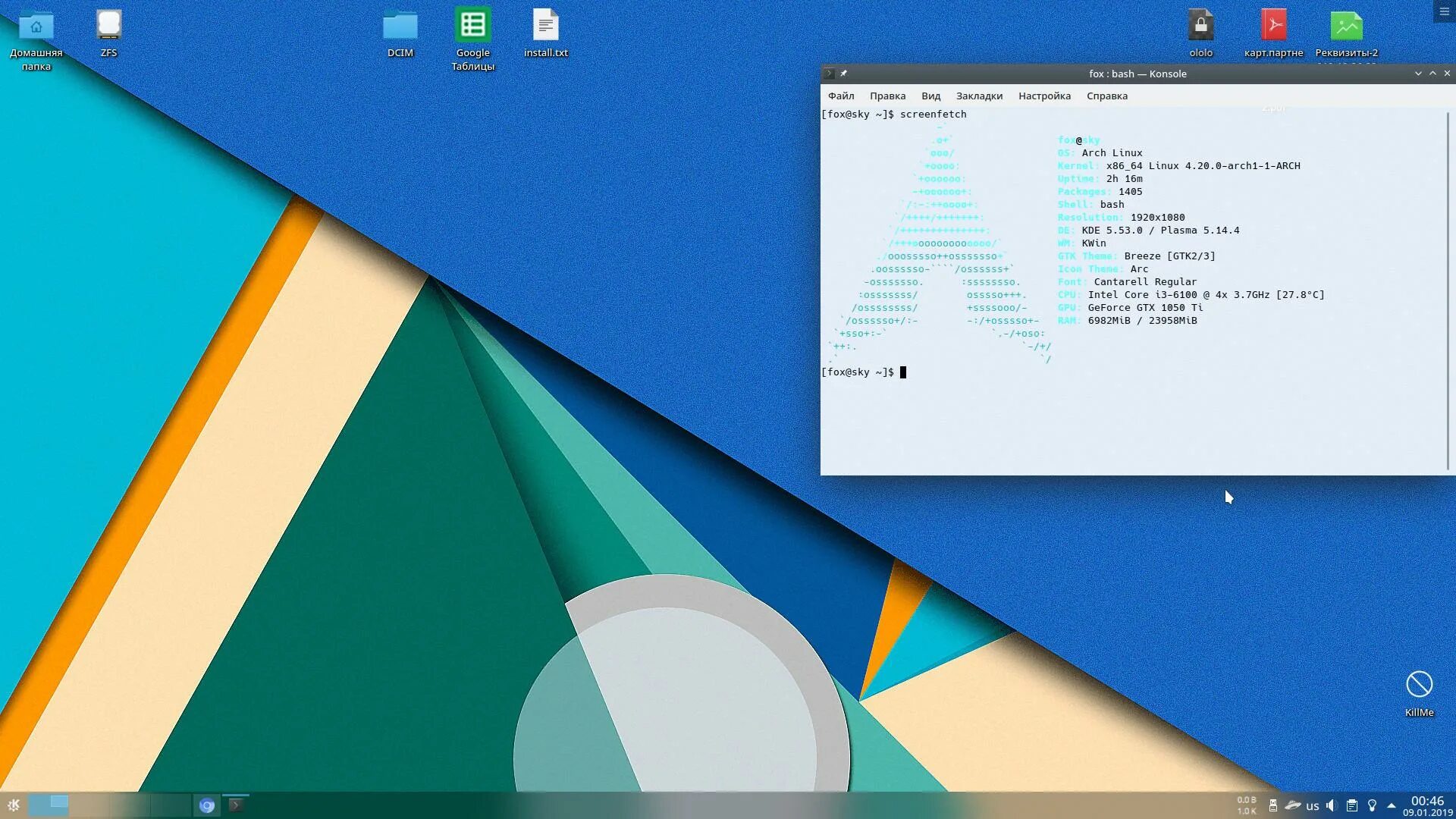Open the desktop toolbox hamburger menu
Image resolution: width=1456 pixels, height=819 pixels.
click(x=1444, y=11)
